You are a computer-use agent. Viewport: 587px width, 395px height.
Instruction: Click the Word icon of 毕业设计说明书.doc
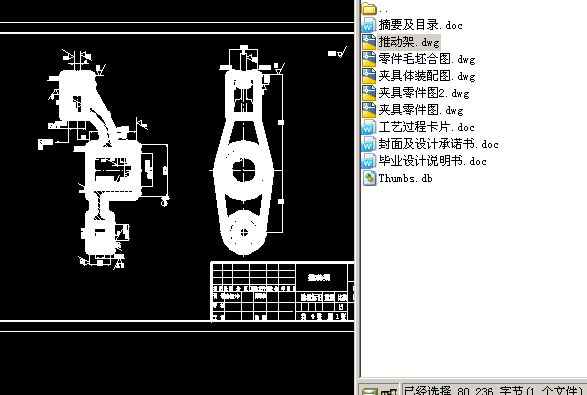pyautogui.click(x=368, y=161)
